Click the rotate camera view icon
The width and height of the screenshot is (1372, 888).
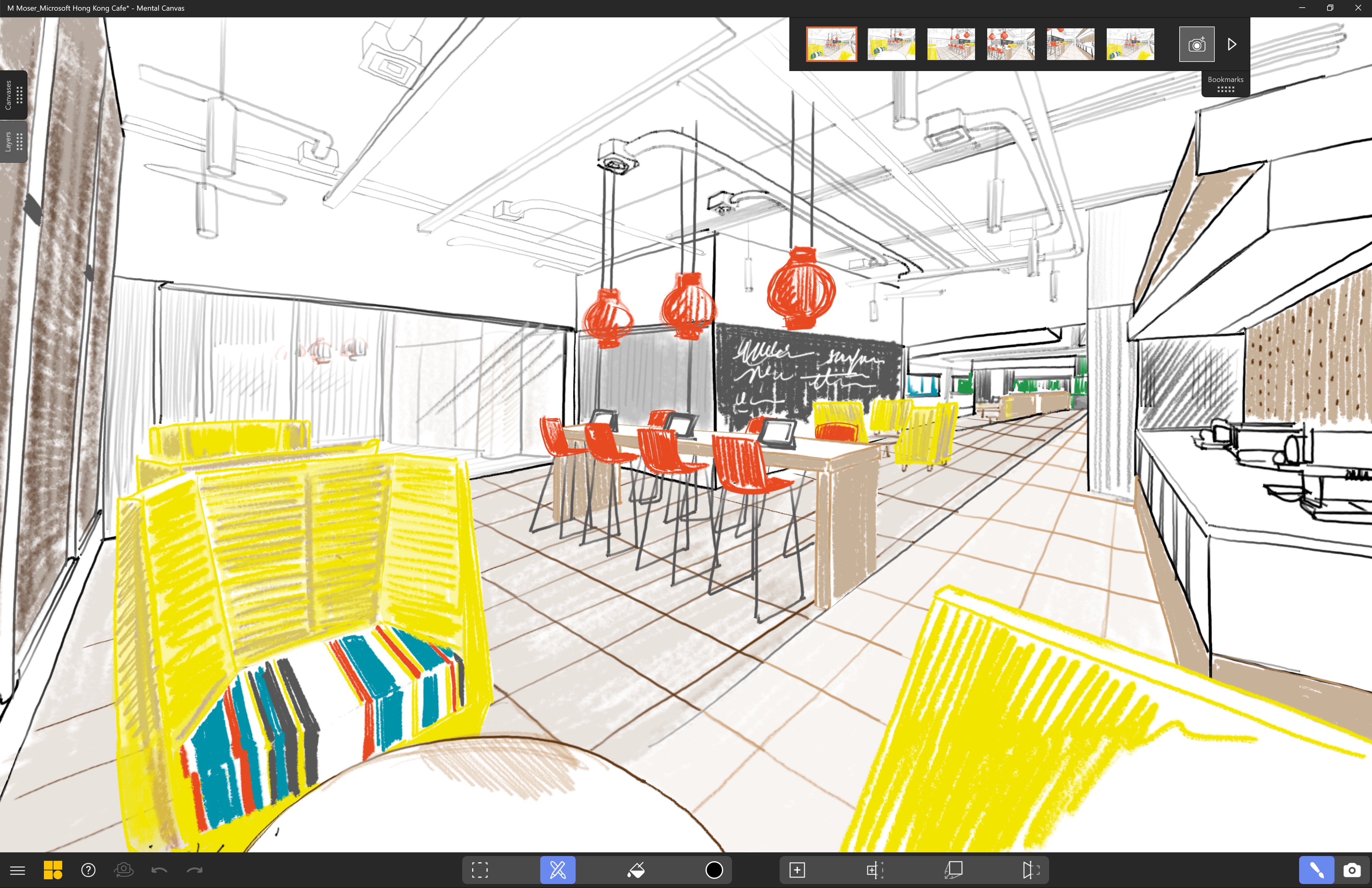pos(124,870)
